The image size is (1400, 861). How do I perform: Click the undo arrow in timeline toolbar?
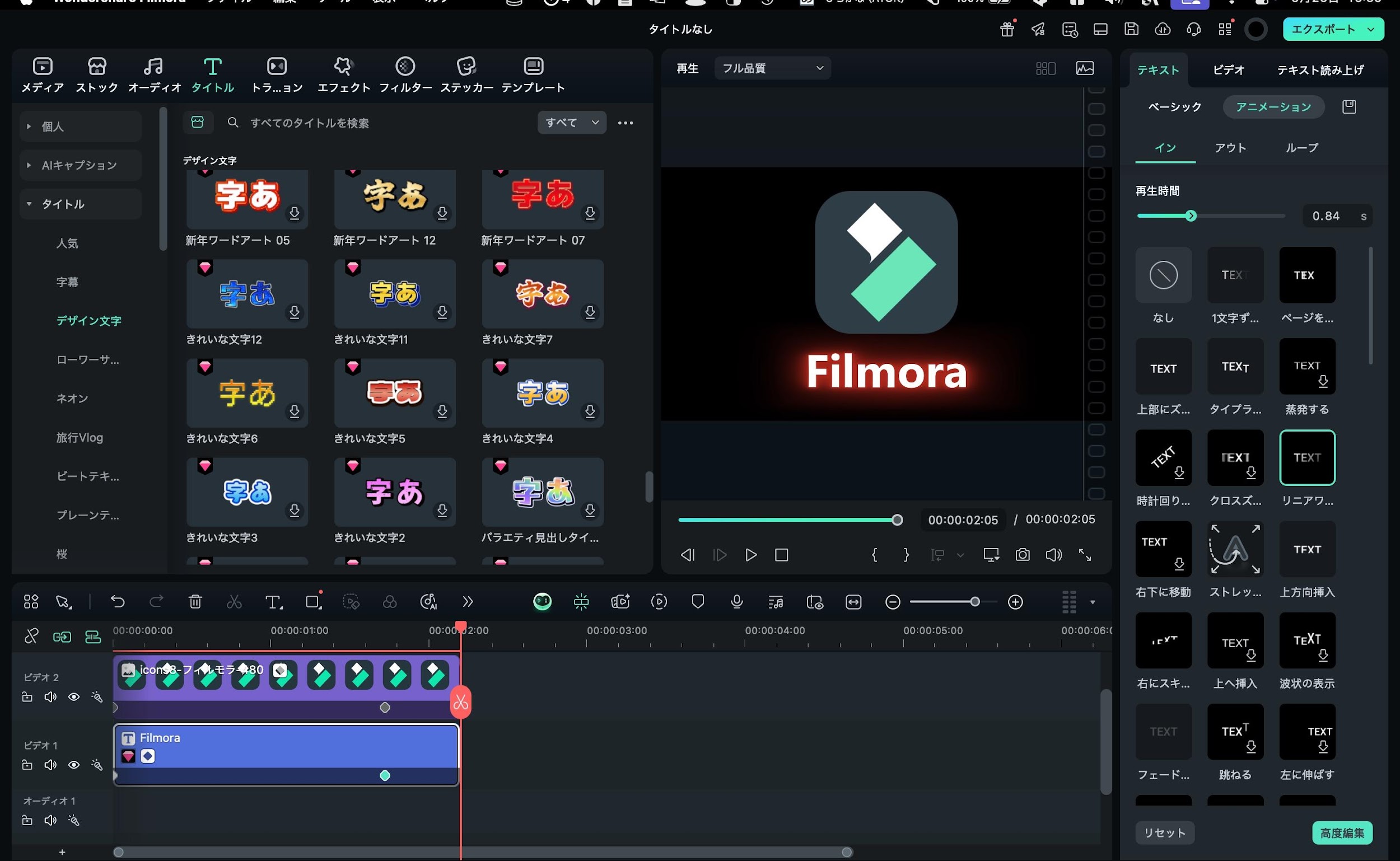[x=118, y=601]
